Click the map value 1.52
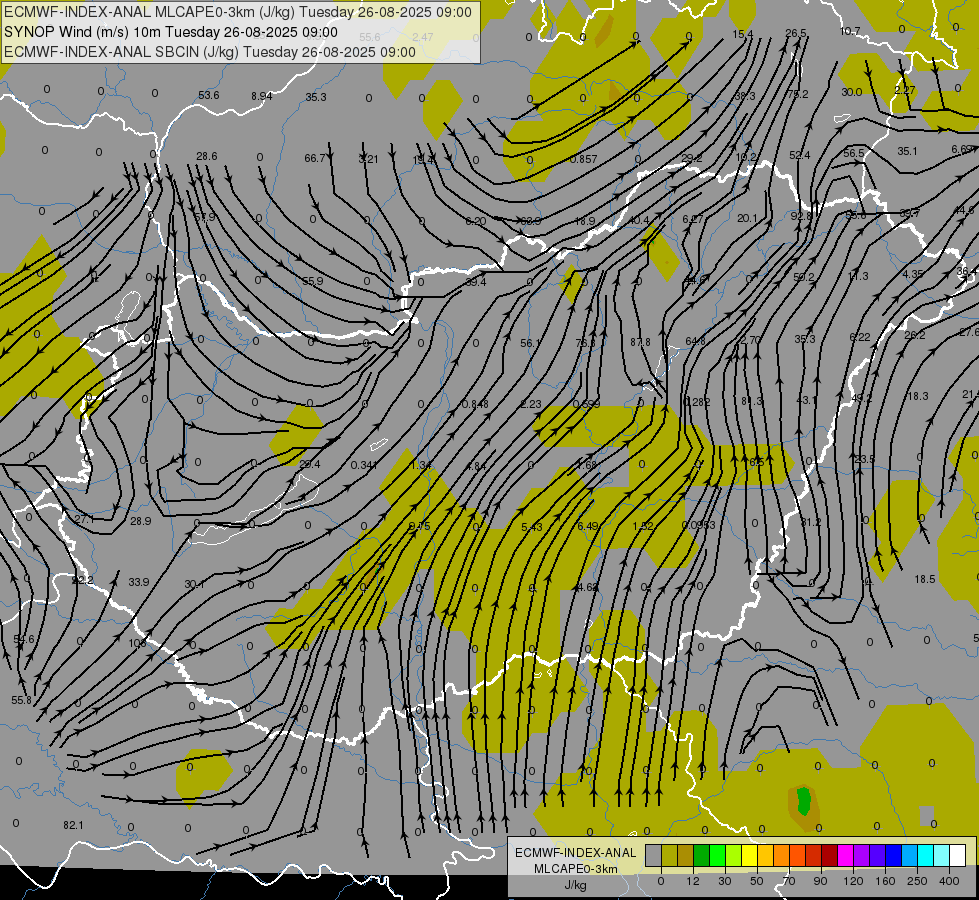 [643, 526]
